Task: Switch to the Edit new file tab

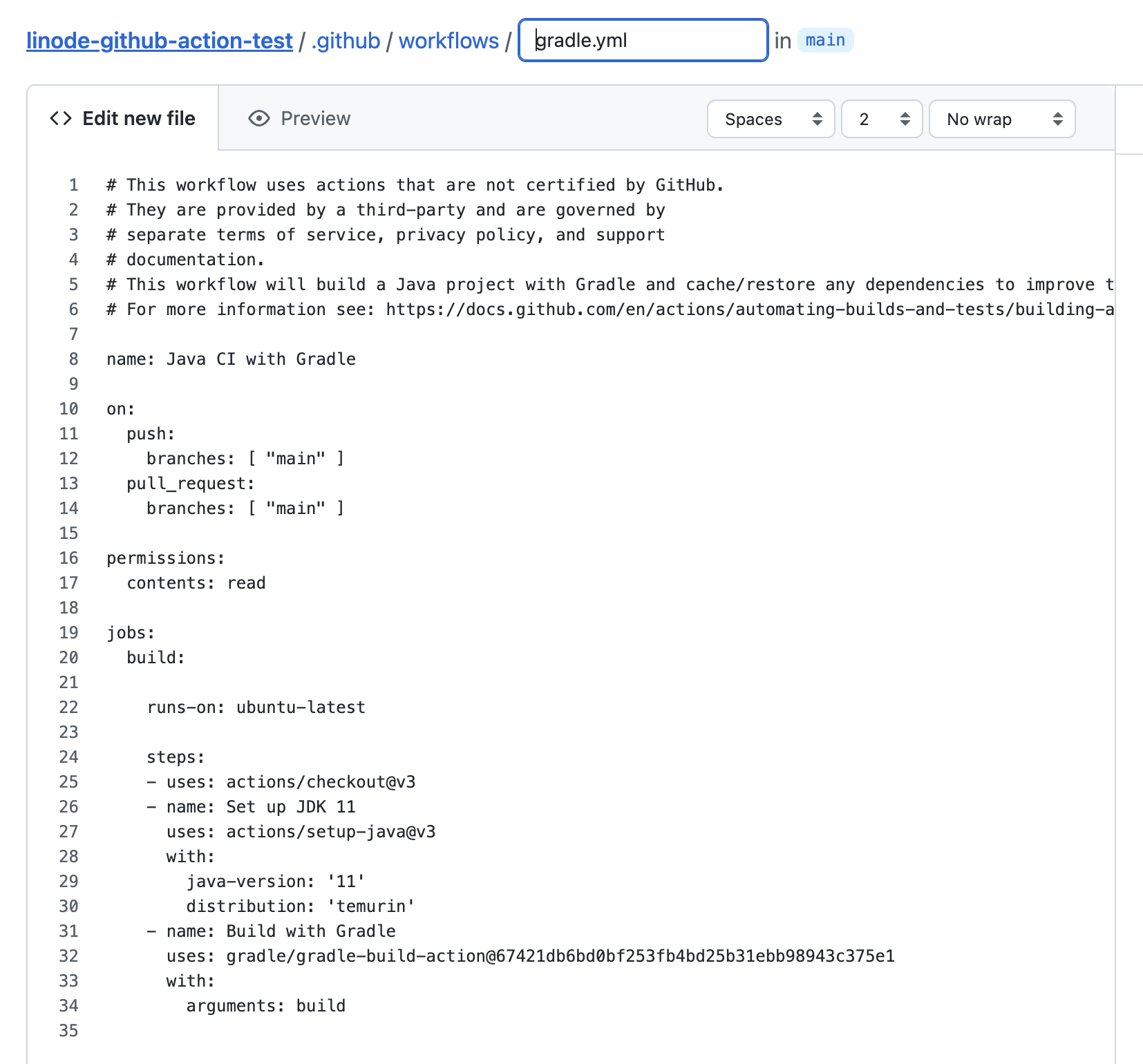Action: pyautogui.click(x=123, y=118)
